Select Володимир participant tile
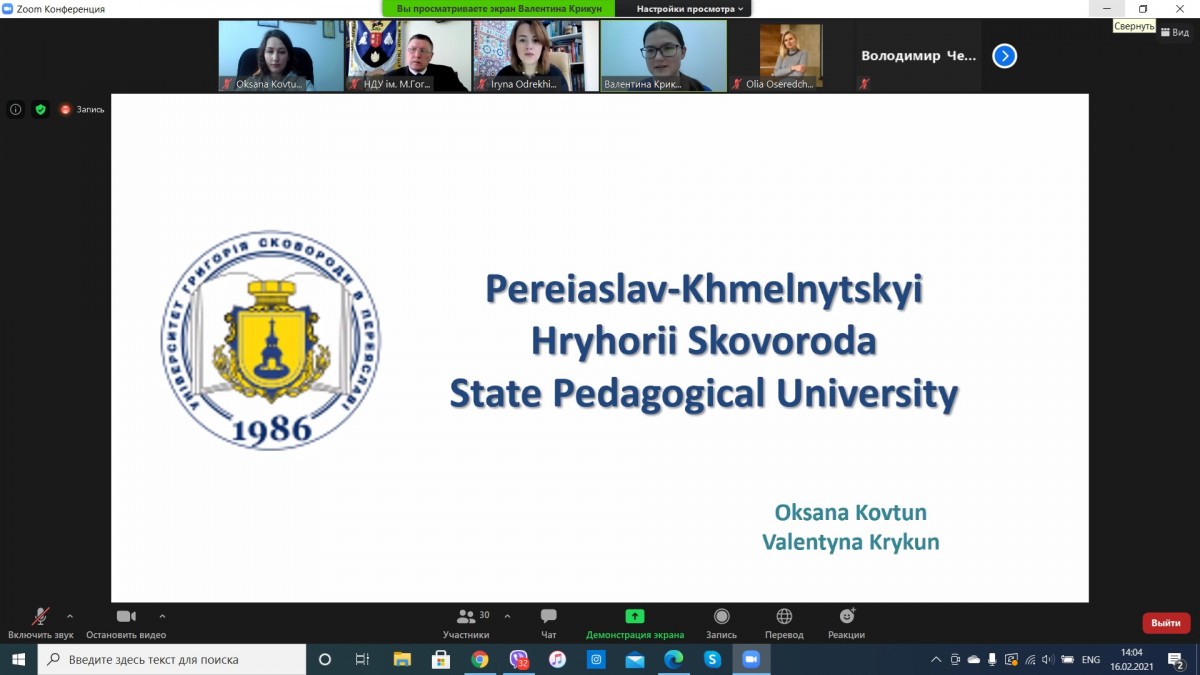The image size is (1200, 675). 918,56
